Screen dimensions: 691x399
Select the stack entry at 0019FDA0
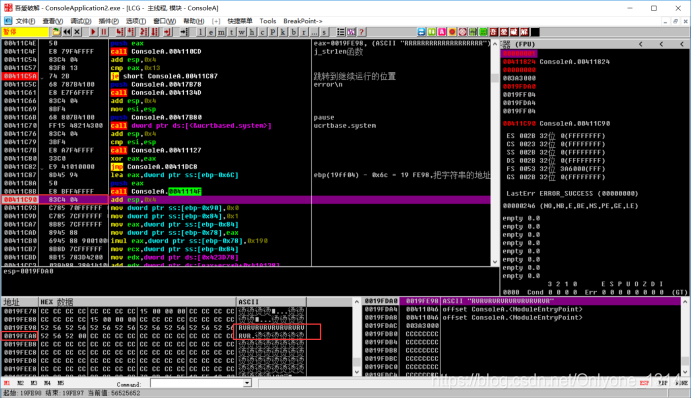[521, 301]
